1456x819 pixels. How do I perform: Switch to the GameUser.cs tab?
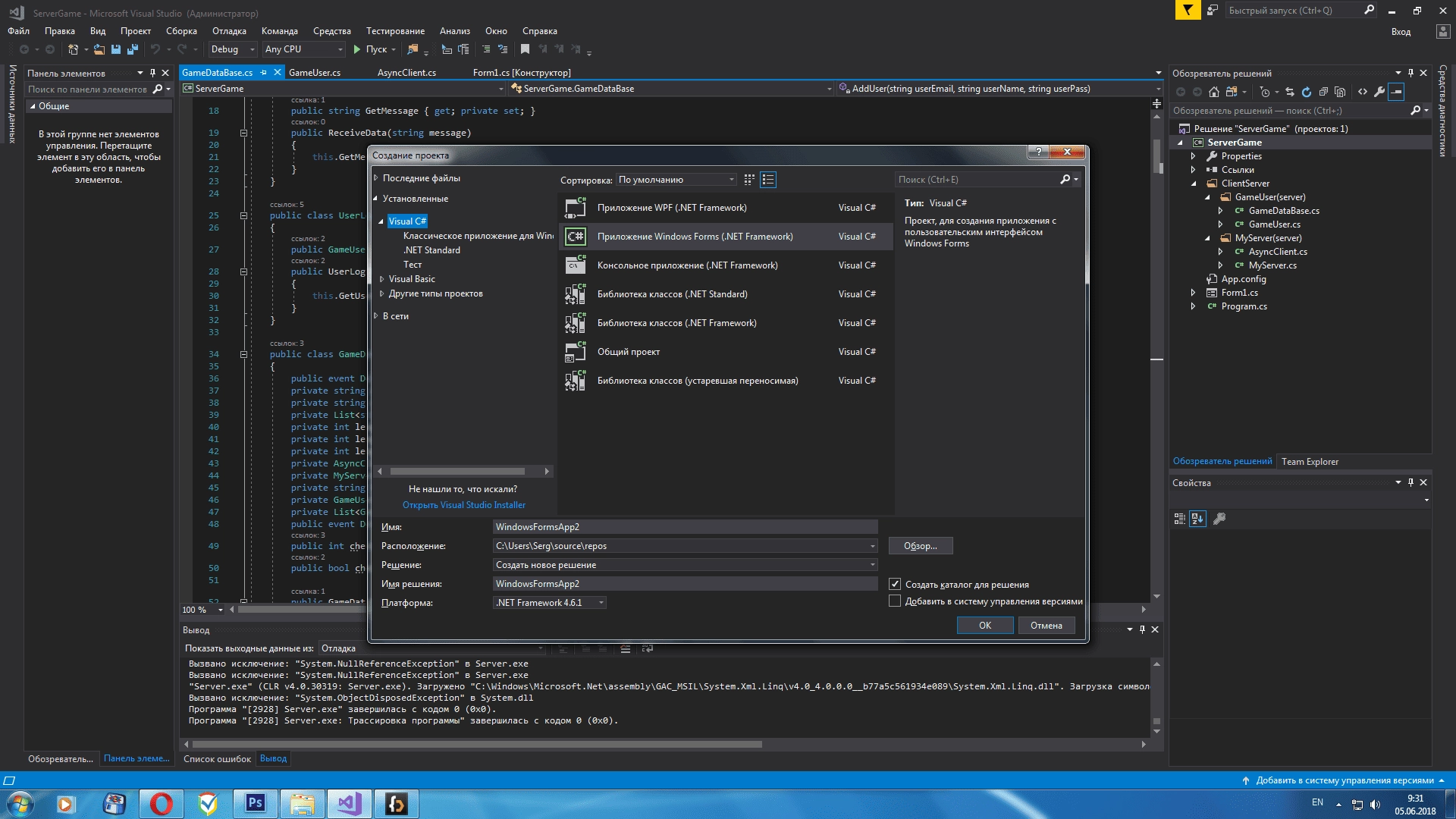[x=315, y=73]
